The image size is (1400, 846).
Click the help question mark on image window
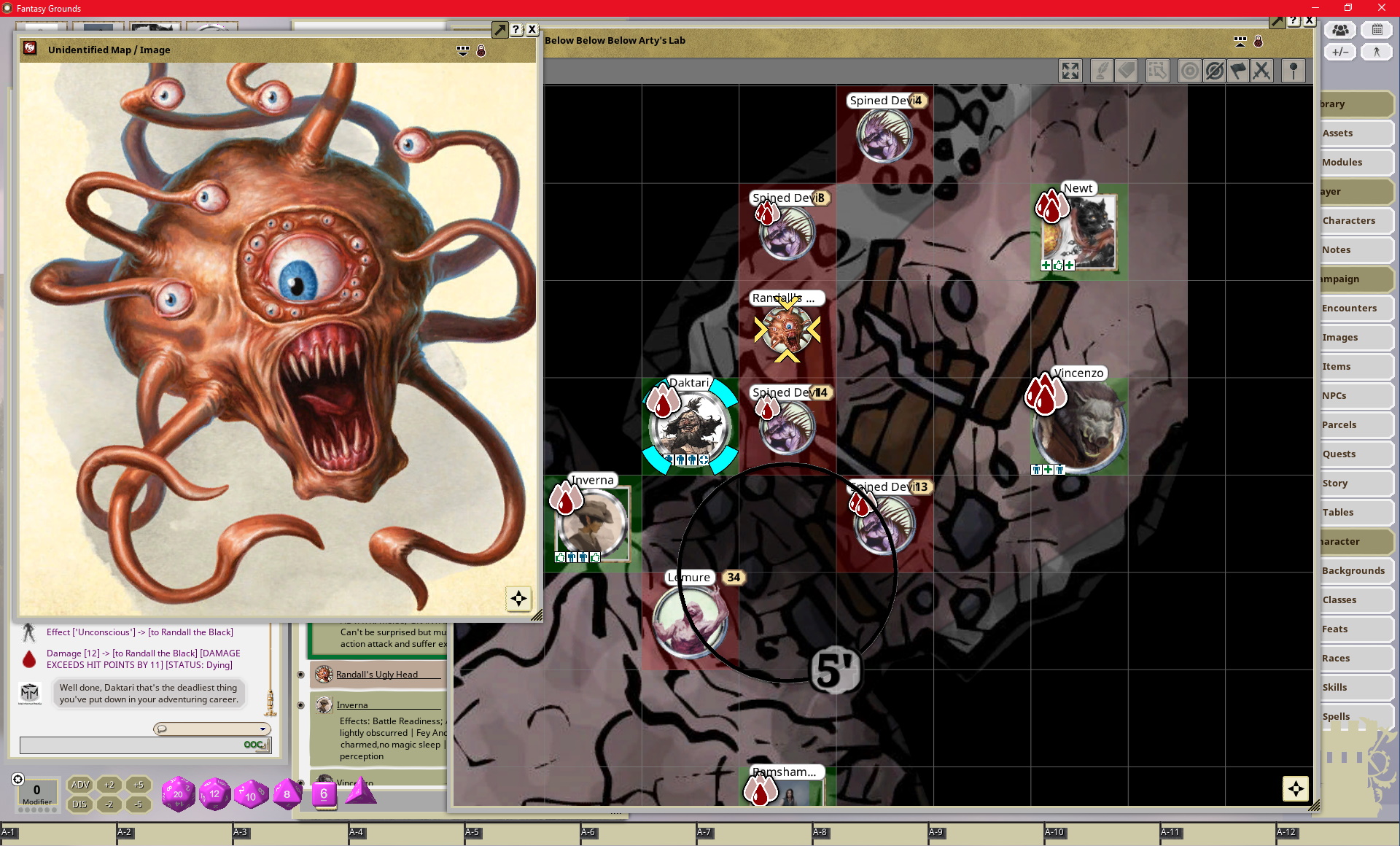(x=516, y=30)
